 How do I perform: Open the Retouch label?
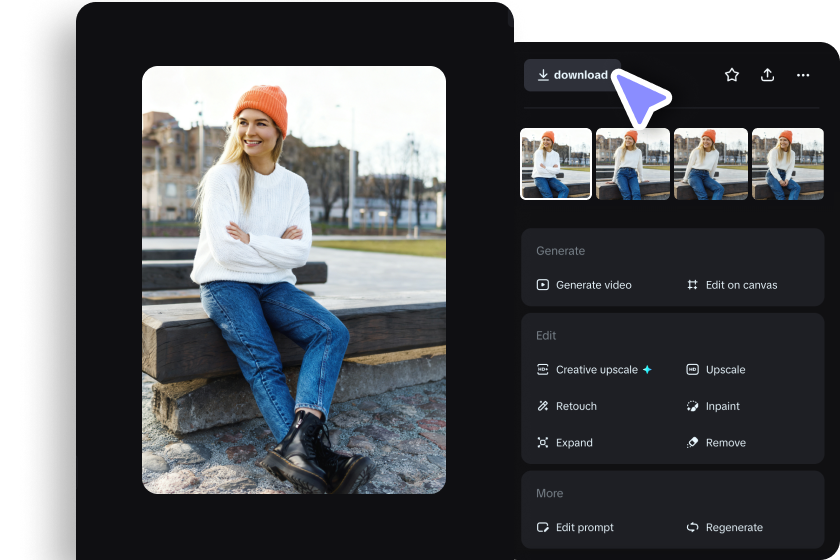coord(576,406)
